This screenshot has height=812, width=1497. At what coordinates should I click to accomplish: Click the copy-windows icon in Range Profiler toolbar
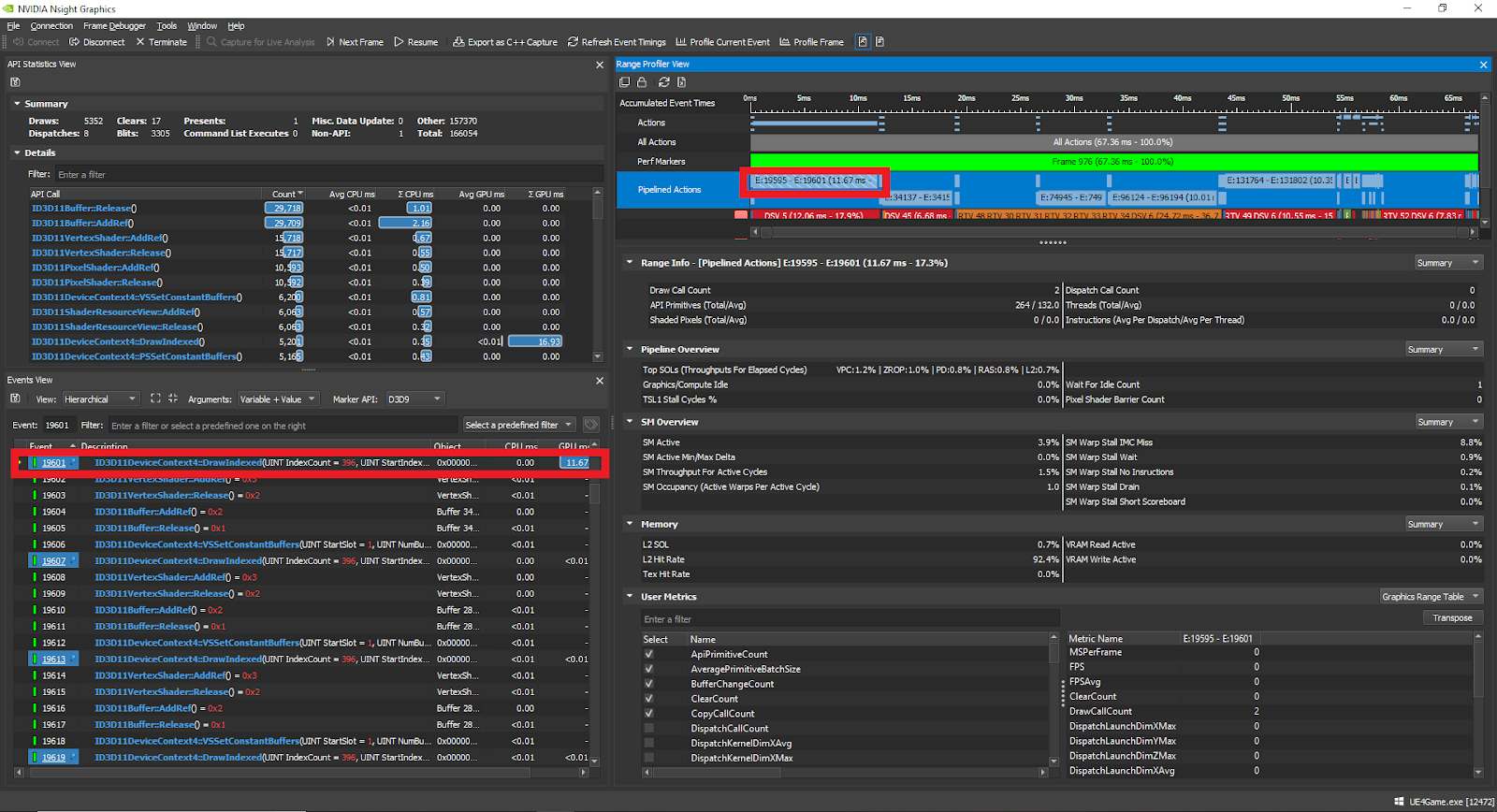coord(625,82)
